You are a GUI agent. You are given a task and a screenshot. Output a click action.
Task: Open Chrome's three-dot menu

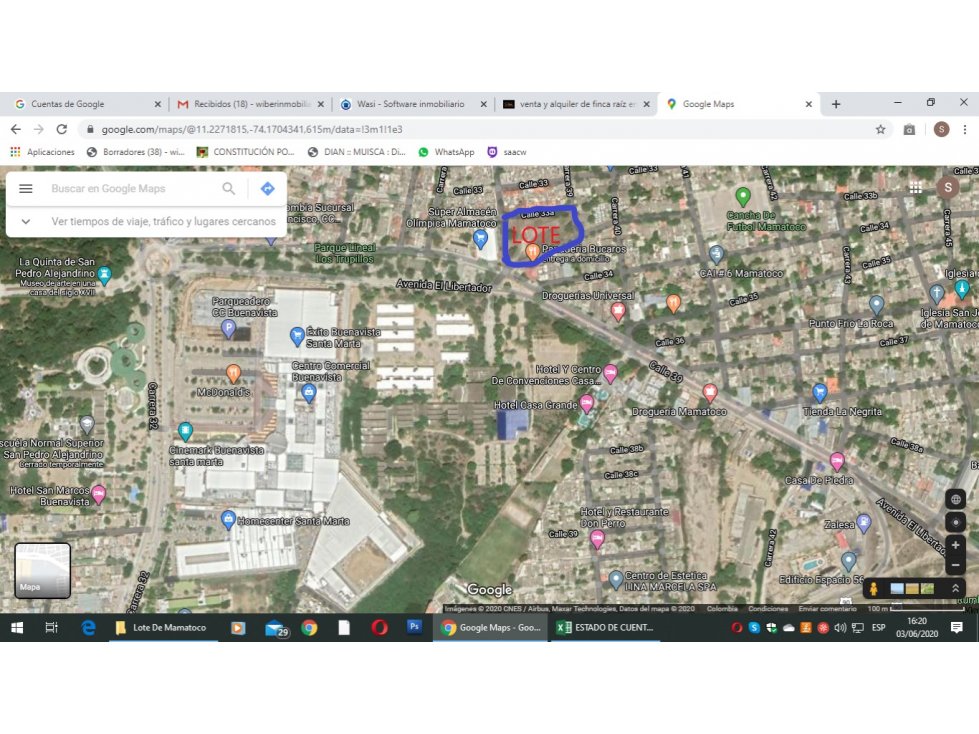(965, 130)
